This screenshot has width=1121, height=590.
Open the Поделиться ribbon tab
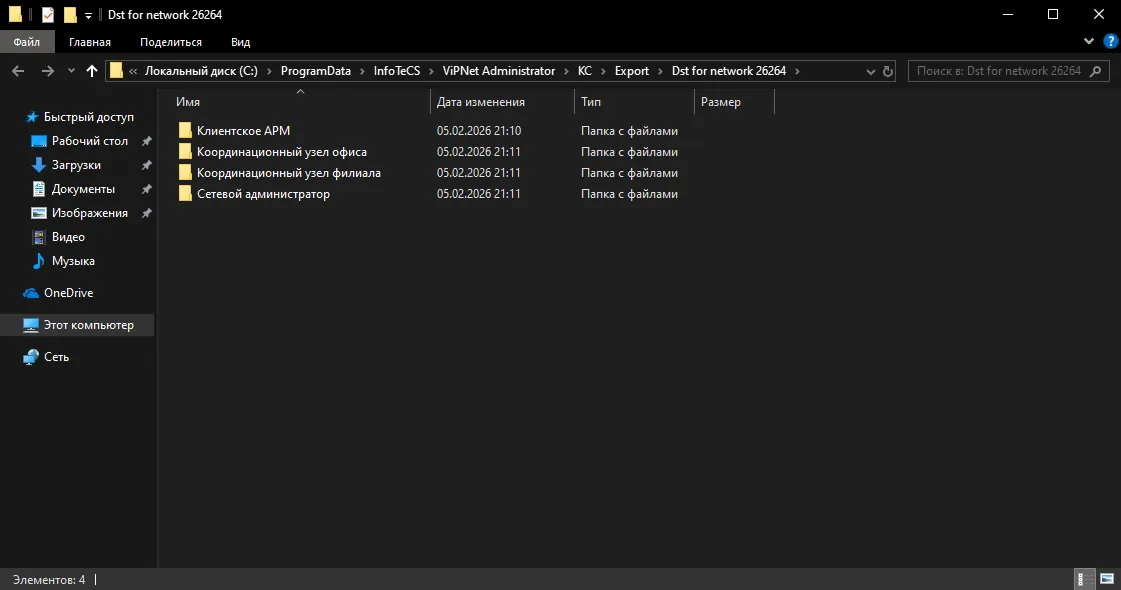(171, 42)
